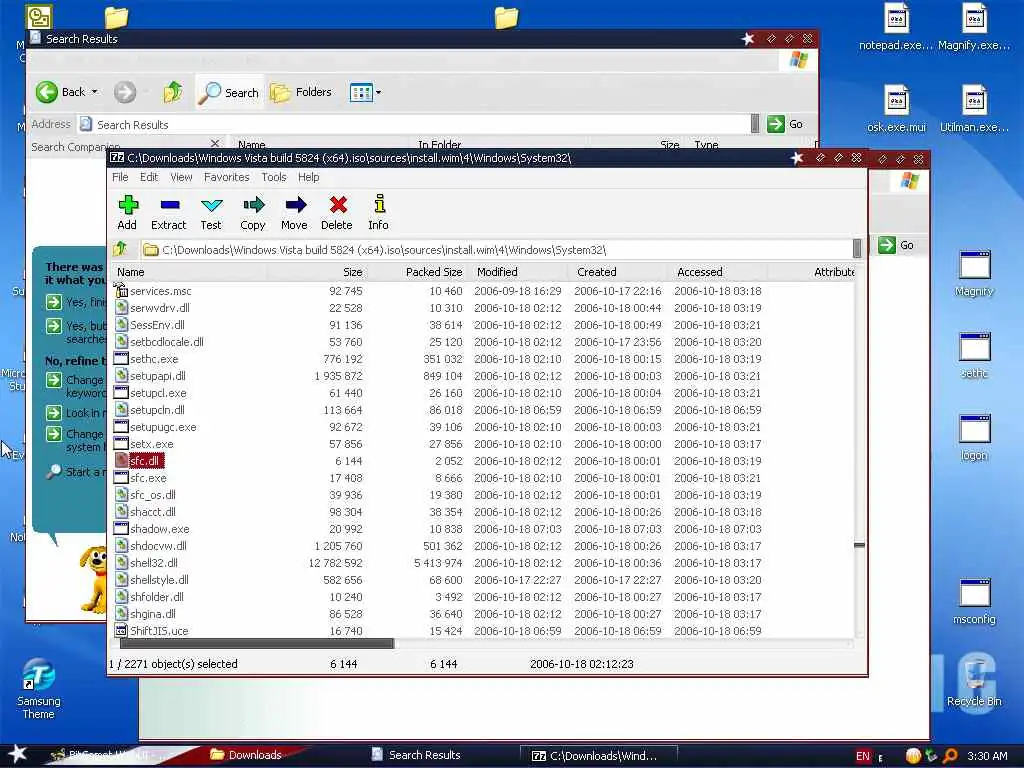Sort by the Modified column header
This screenshot has width=1024, height=768.
(x=517, y=272)
